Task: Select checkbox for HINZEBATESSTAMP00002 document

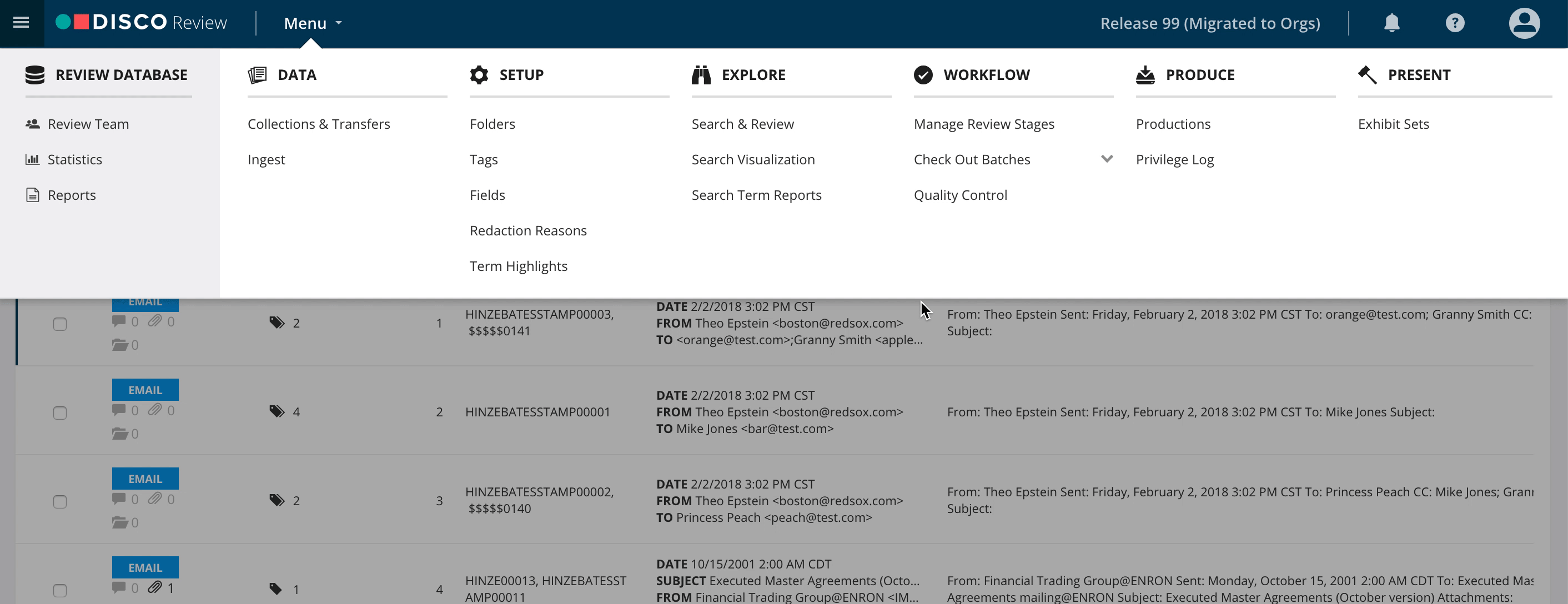Action: pyautogui.click(x=59, y=502)
